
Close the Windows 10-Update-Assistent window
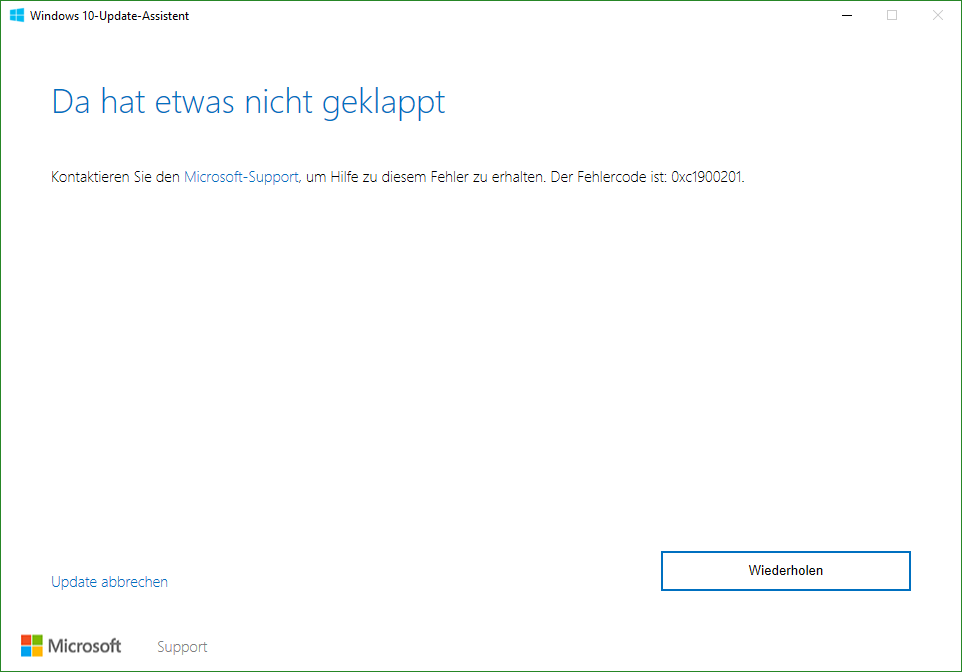point(937,15)
